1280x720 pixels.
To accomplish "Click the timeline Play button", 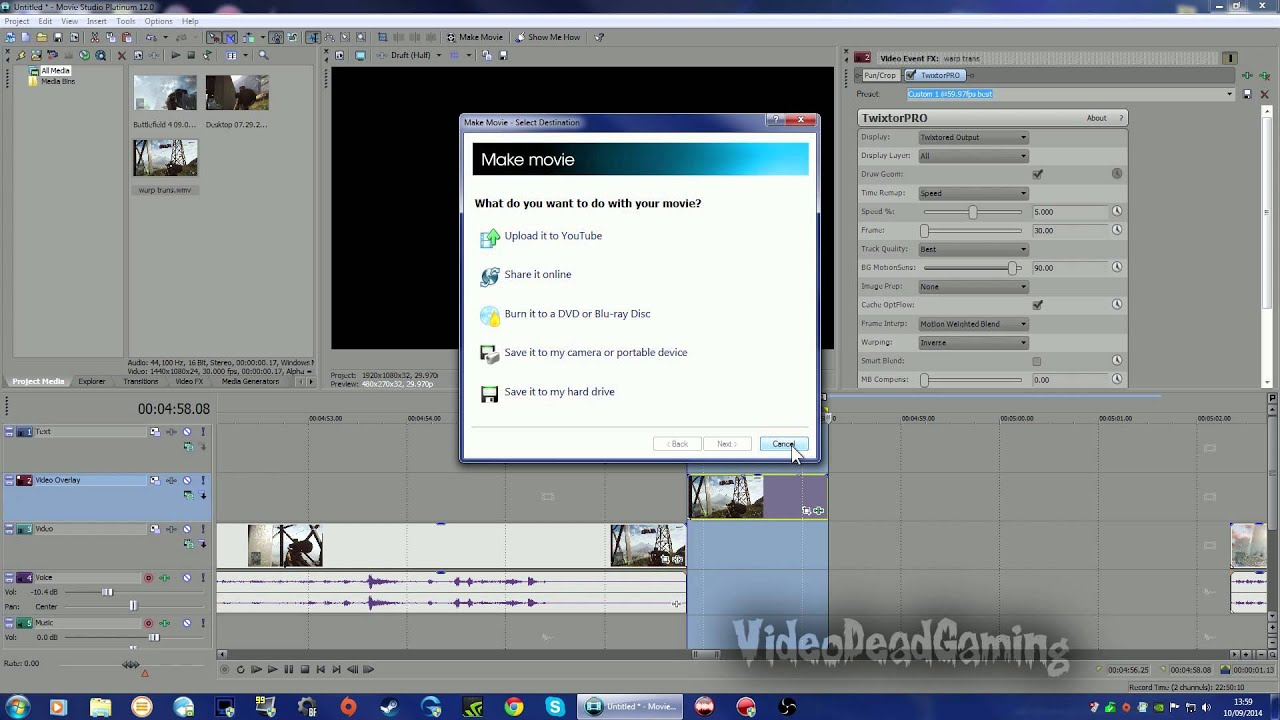I will [x=272, y=670].
